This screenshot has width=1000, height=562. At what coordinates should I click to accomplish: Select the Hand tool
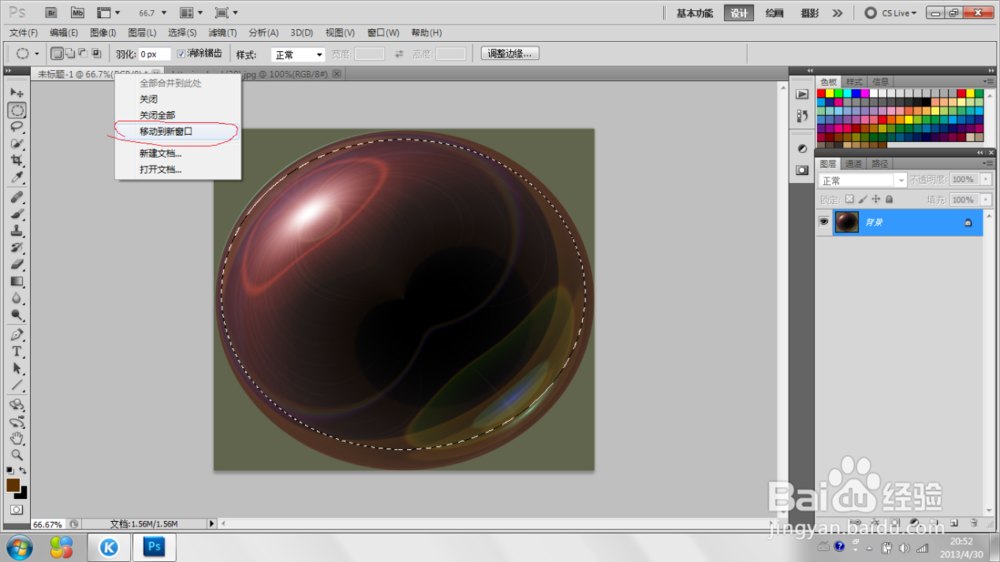pyautogui.click(x=17, y=438)
